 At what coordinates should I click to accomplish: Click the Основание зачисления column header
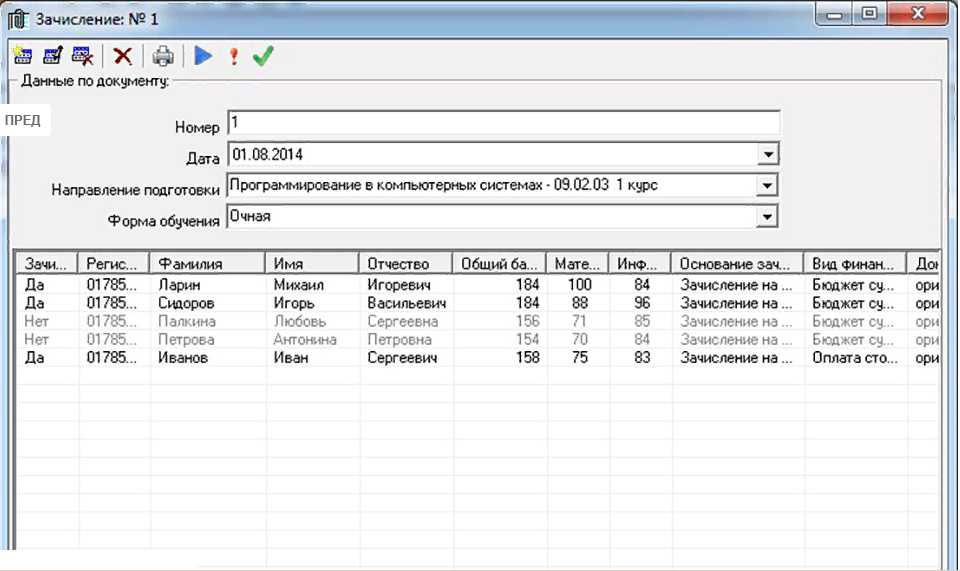coord(736,264)
